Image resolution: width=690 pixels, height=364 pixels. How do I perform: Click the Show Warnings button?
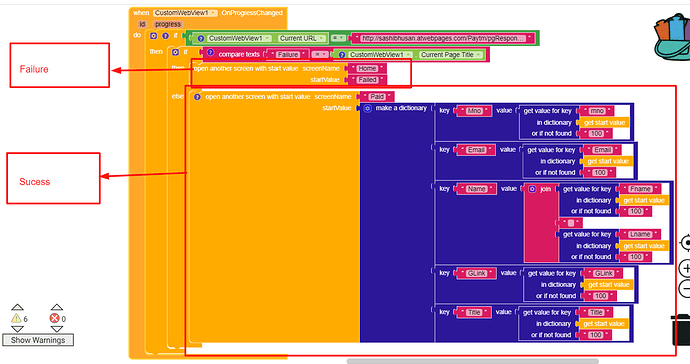pyautogui.click(x=38, y=340)
